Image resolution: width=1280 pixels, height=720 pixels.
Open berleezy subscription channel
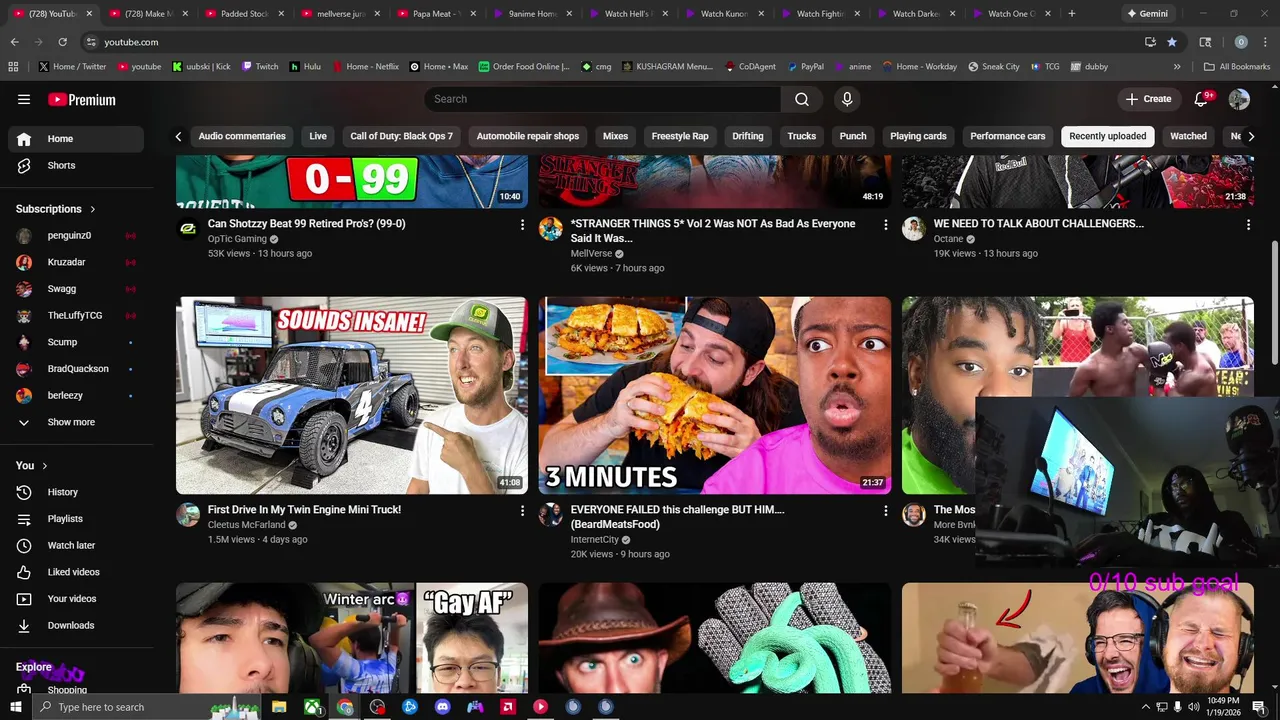point(76,395)
